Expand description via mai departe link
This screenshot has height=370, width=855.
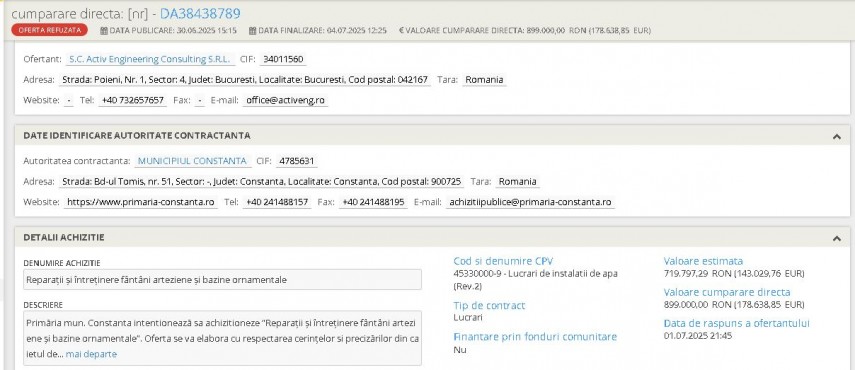(91, 354)
